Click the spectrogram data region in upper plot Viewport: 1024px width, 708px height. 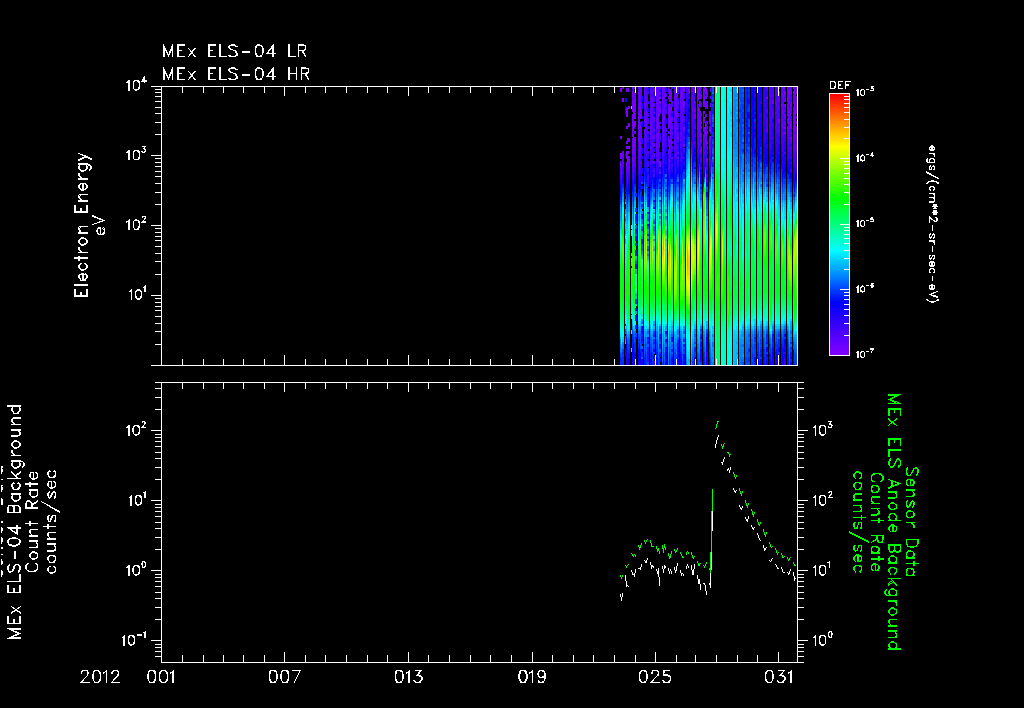709,225
